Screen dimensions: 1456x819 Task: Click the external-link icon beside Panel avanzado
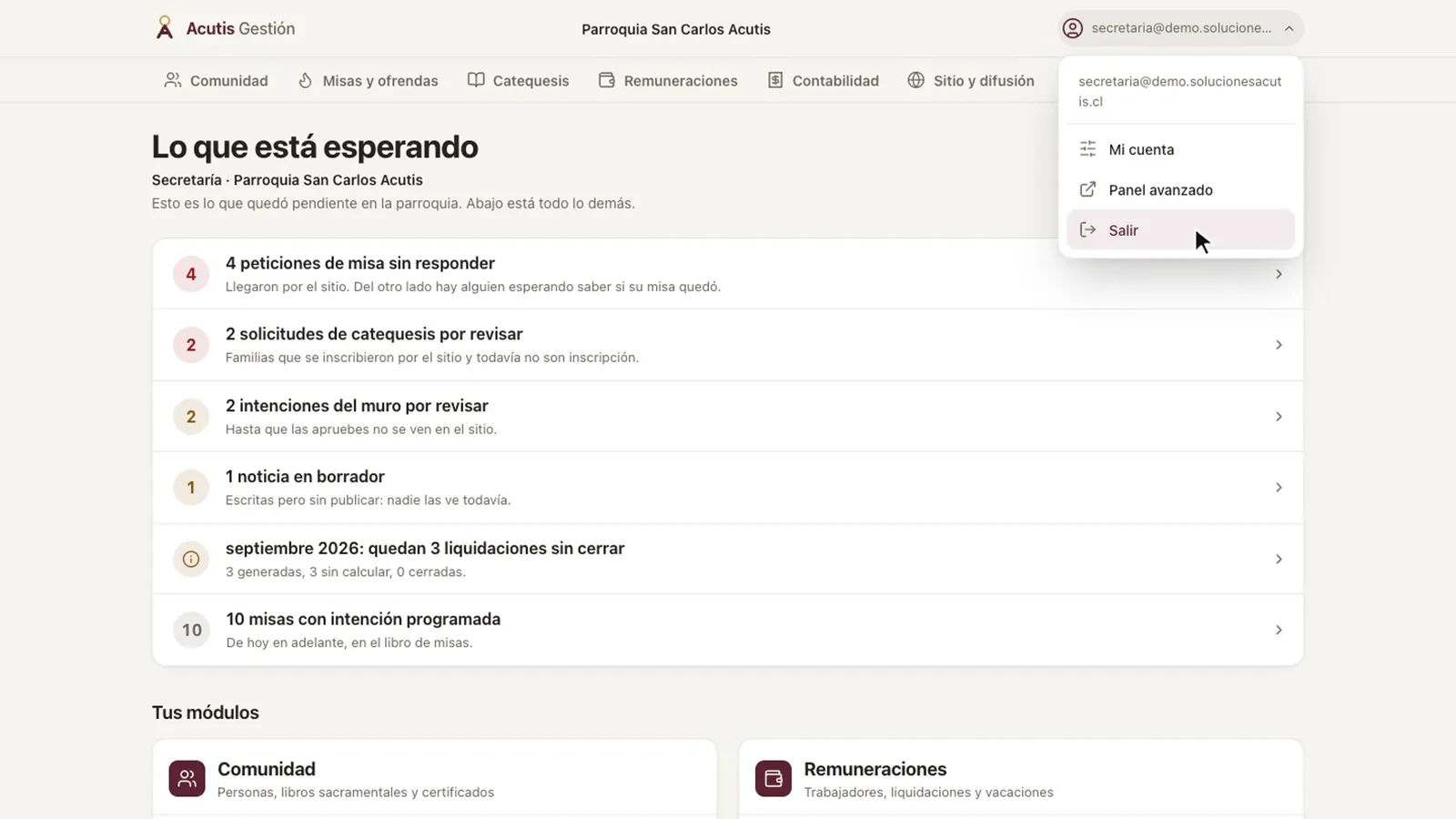pos(1087,189)
